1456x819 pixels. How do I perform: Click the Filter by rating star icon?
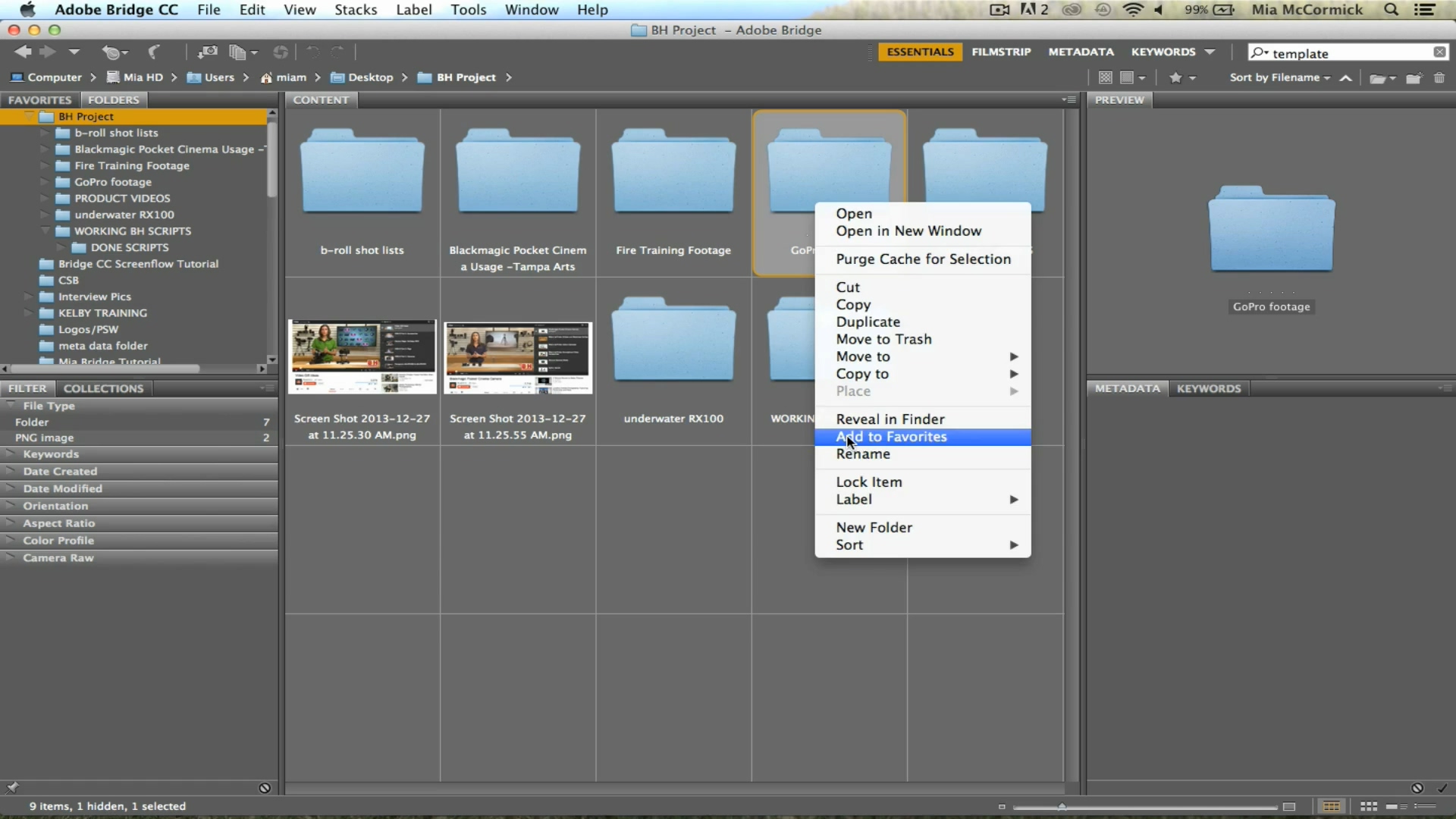point(1176,78)
